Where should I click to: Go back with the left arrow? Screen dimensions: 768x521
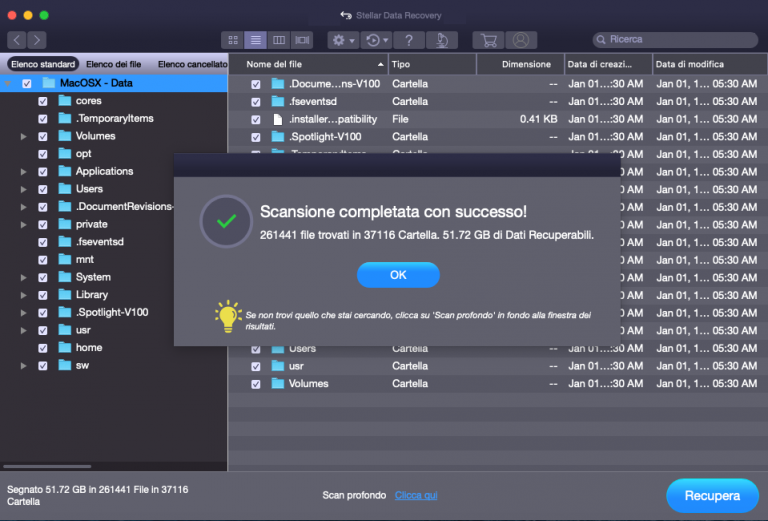click(x=16, y=40)
